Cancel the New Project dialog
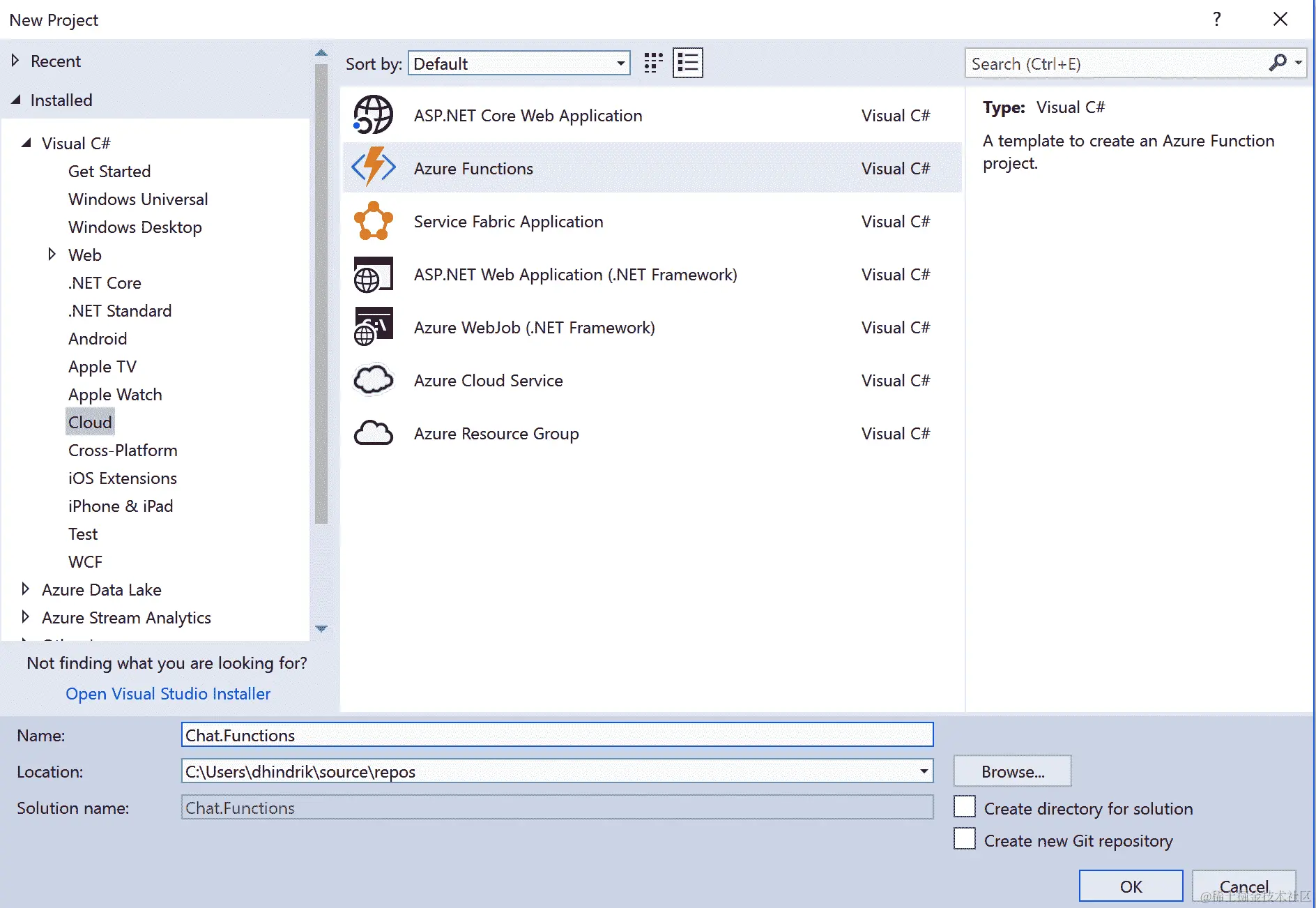 [x=1244, y=886]
